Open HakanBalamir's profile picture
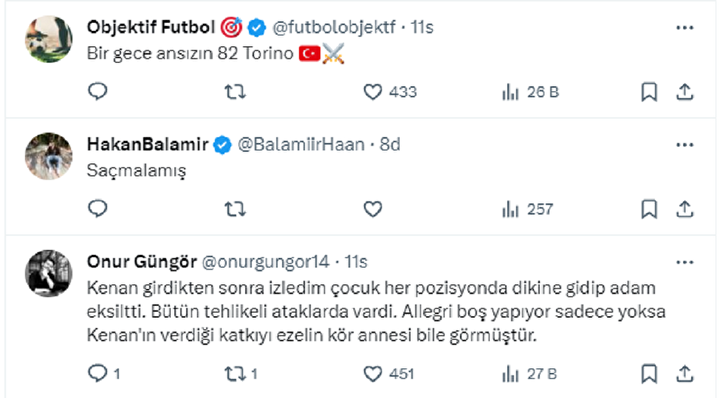The image size is (720, 398). 49,156
